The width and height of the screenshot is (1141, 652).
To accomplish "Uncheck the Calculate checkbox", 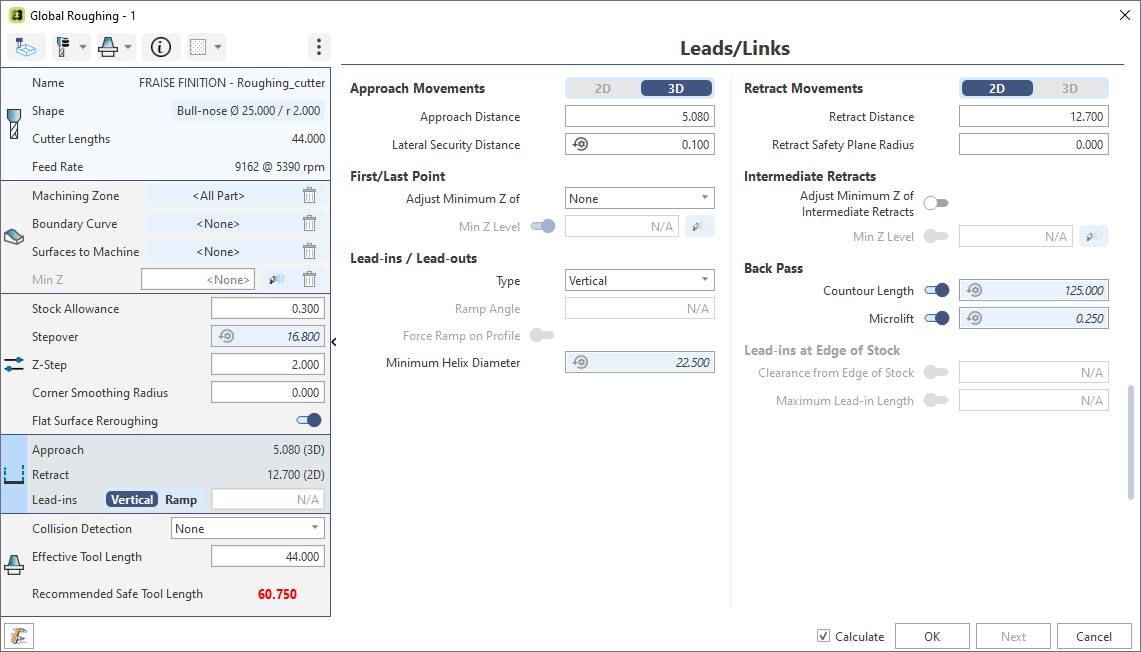I will coord(823,636).
